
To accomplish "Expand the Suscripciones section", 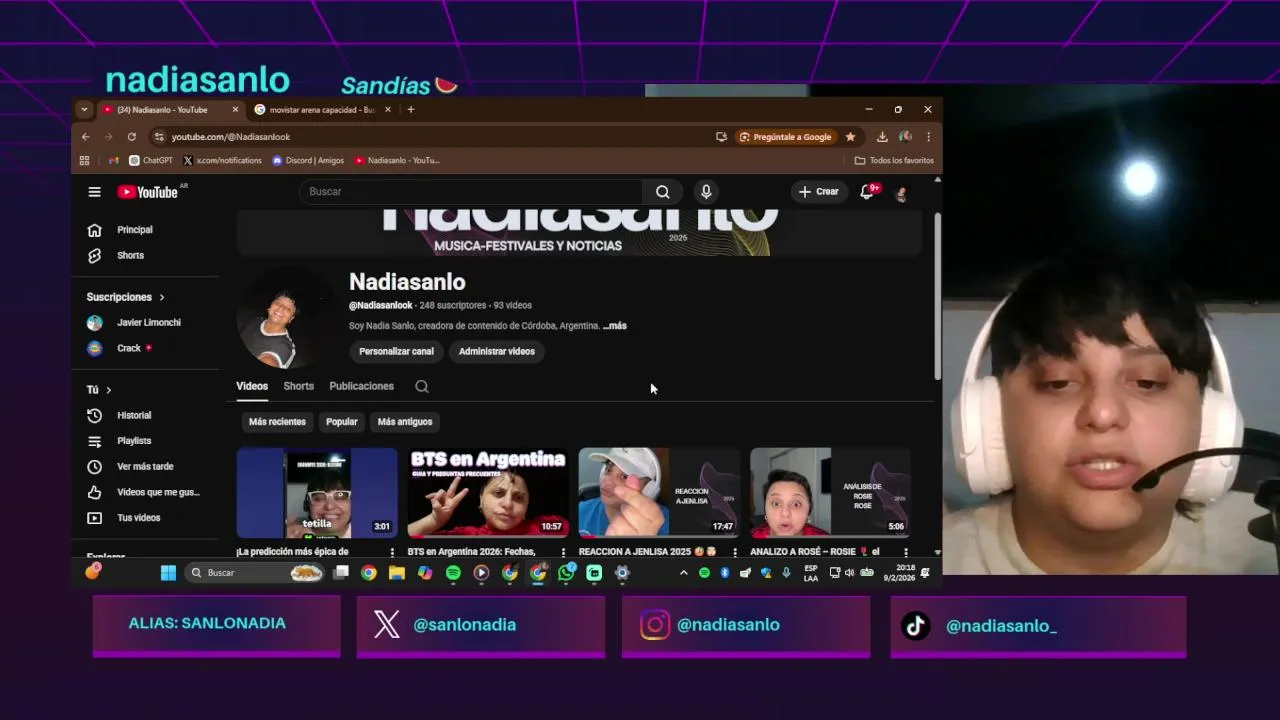I will [126, 297].
